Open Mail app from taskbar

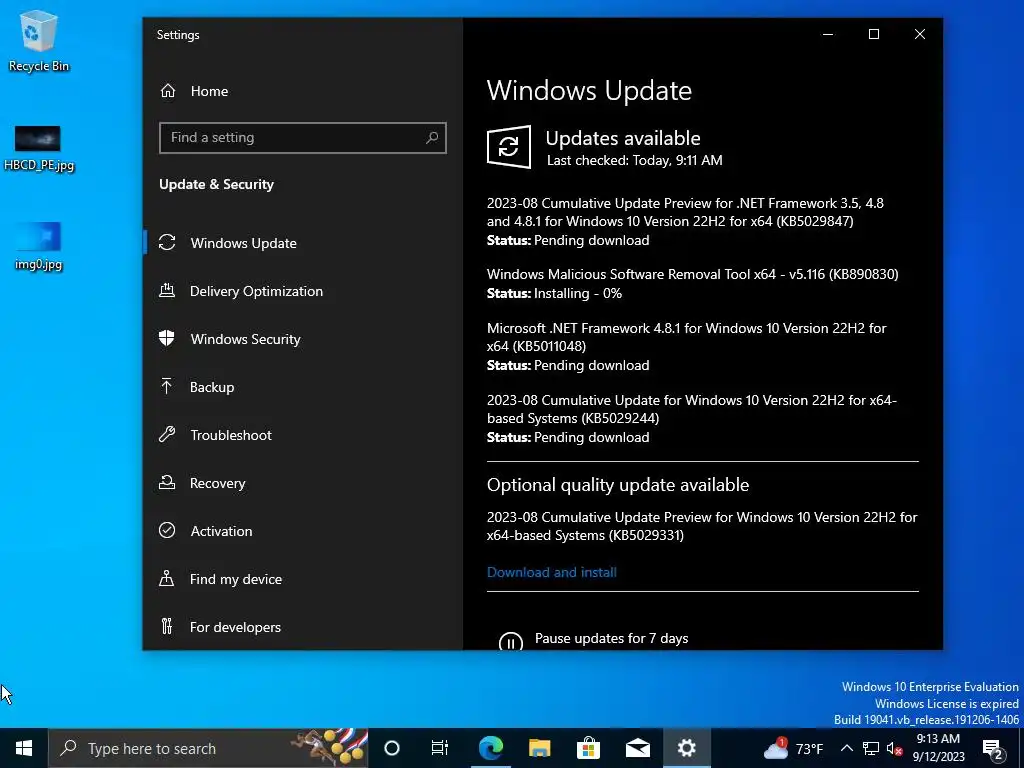pyautogui.click(x=637, y=748)
